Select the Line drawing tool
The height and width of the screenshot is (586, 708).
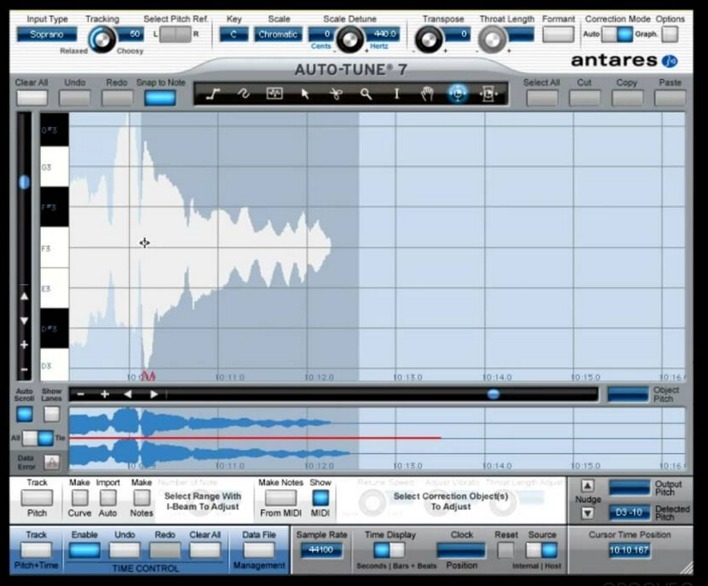coord(213,94)
